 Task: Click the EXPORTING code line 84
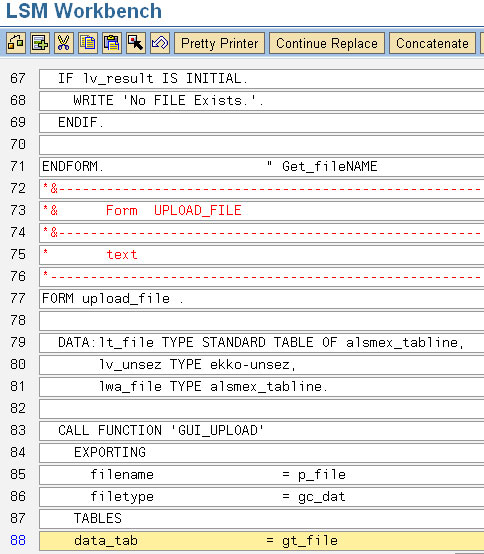tap(261, 453)
